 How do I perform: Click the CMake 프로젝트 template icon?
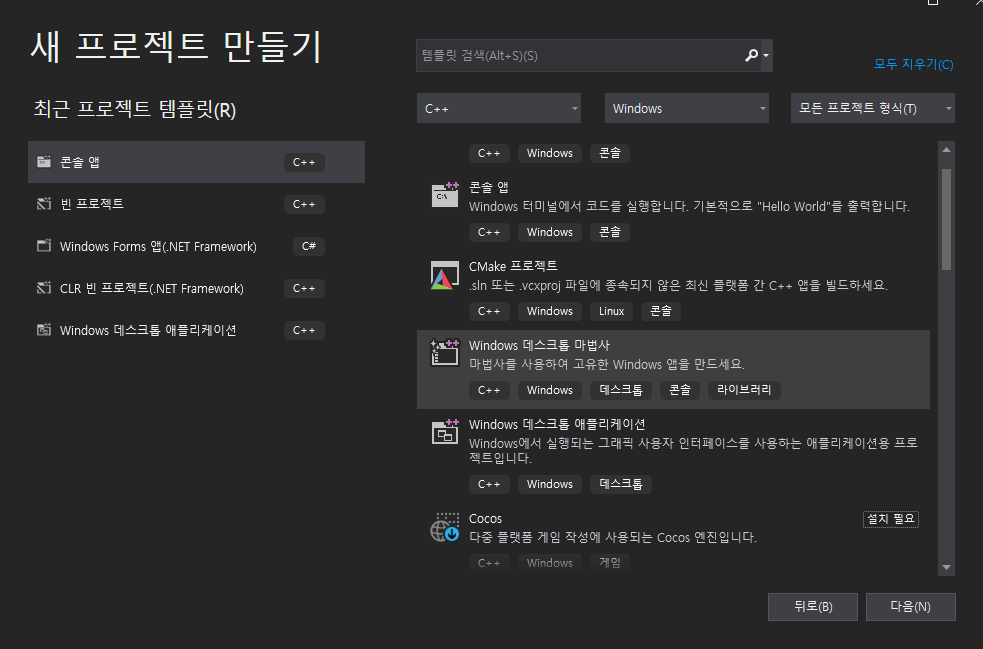pyautogui.click(x=444, y=275)
